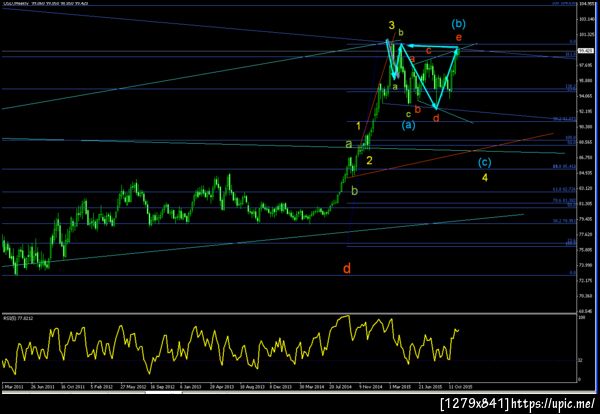
Task: Select the price axis value 81.305
Action: coord(585,204)
